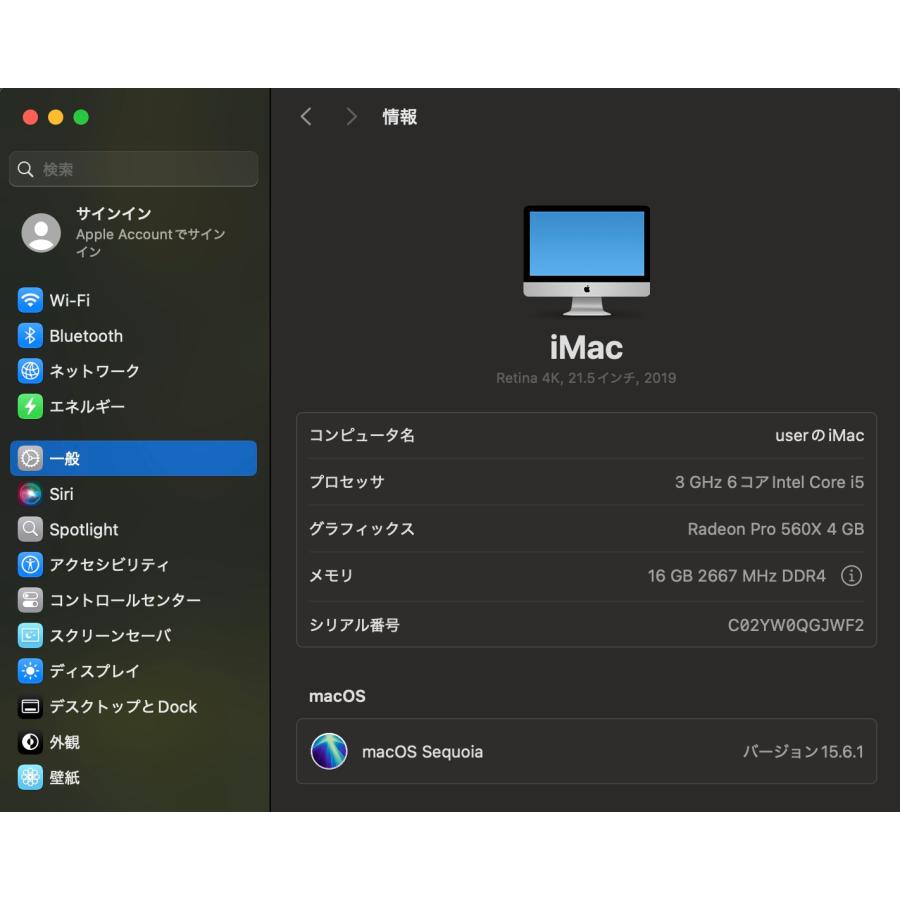Image resolution: width=900 pixels, height=900 pixels.
Task: Open ディスプレイ settings icon
Action: 28,671
